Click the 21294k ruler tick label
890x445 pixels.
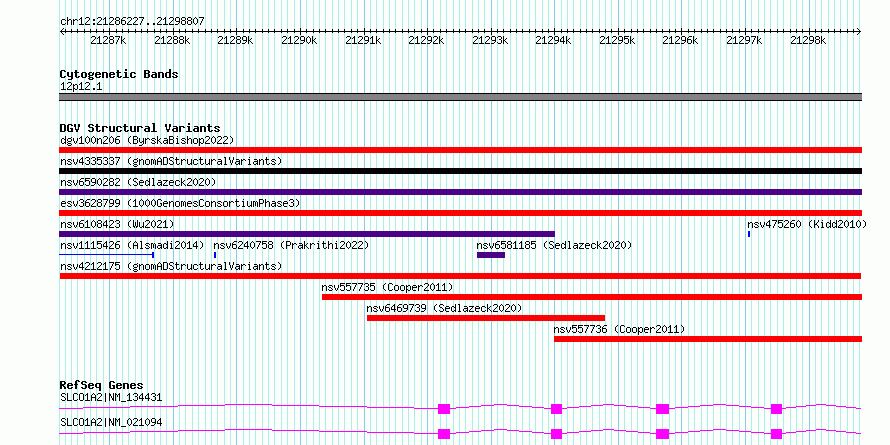tap(553, 41)
